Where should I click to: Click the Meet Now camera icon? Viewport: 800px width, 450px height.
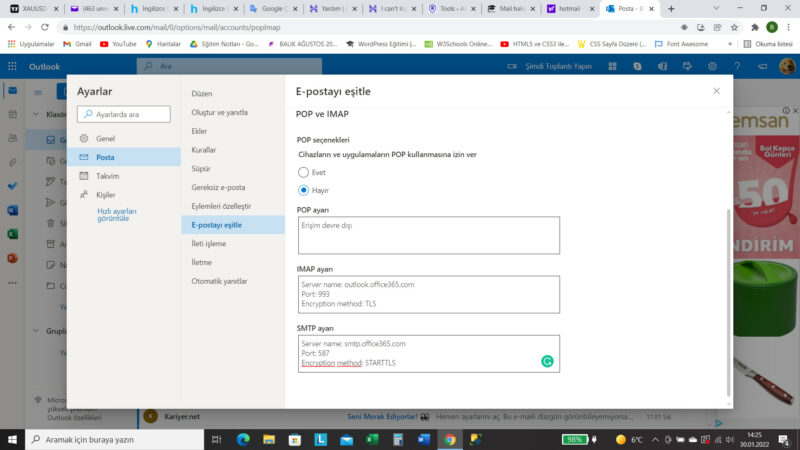tap(512, 66)
